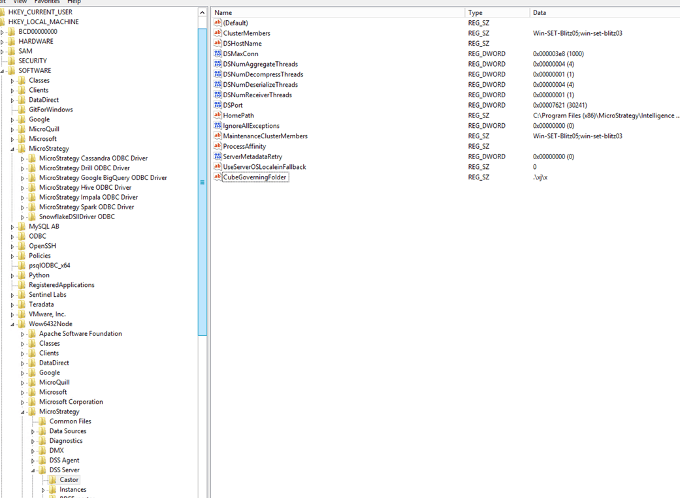Click the ServerMetadataRetry value icon
Screen dimensions: 680x498
click(x=217, y=156)
